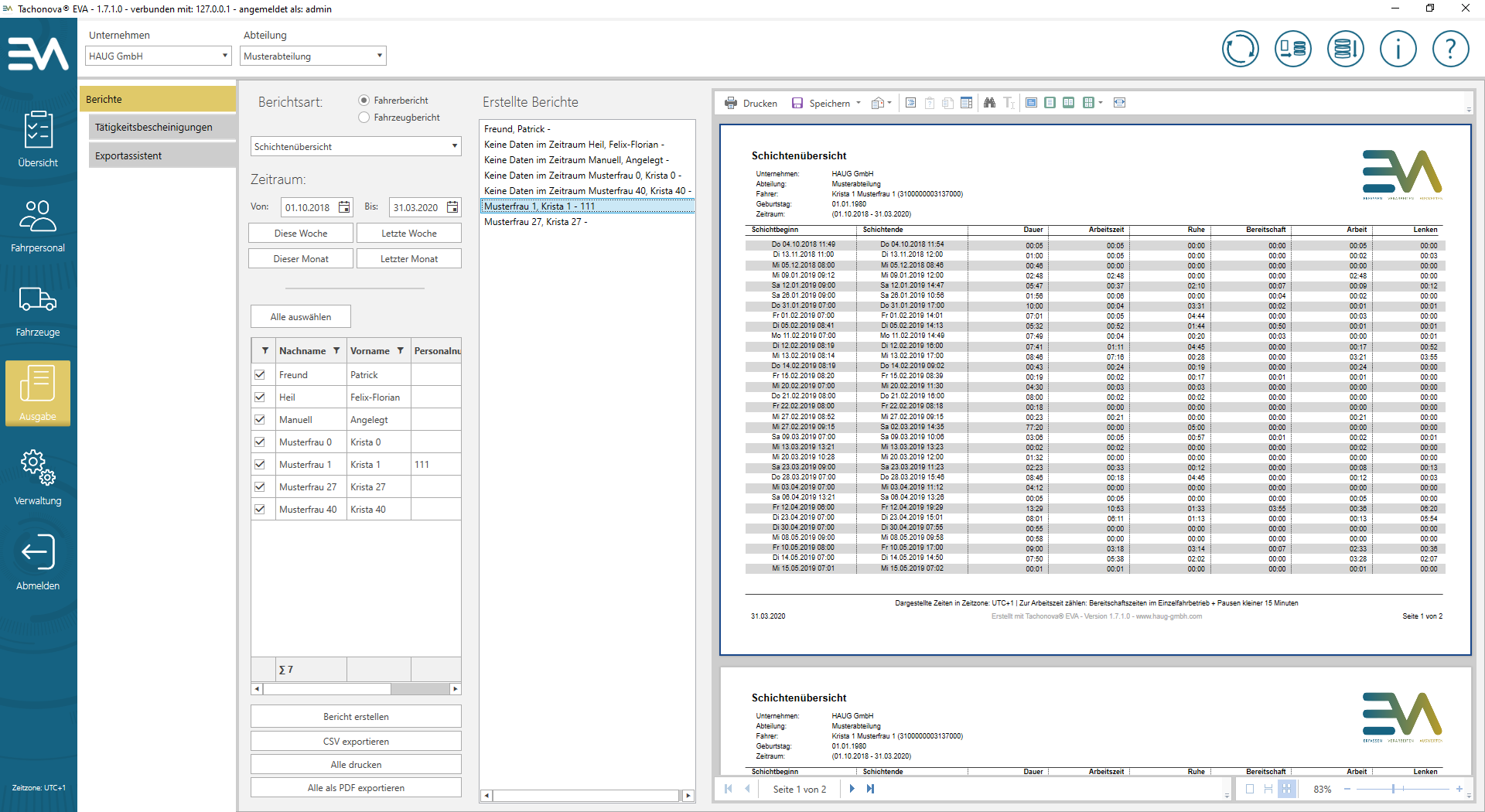The width and height of the screenshot is (1485, 812).
Task: Click the Drucken printer icon
Action: [x=731, y=103]
